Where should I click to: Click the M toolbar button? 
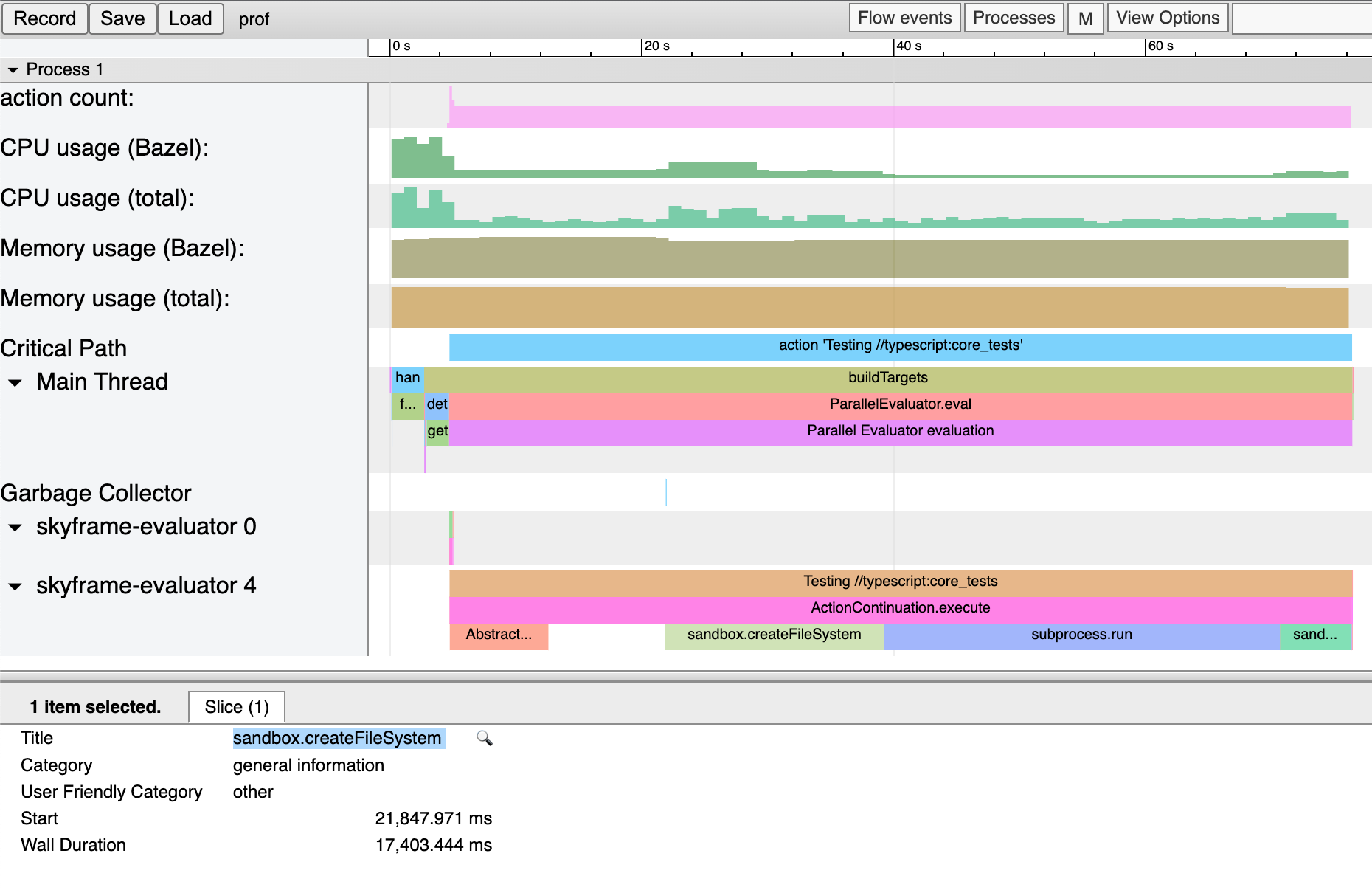(x=1086, y=18)
